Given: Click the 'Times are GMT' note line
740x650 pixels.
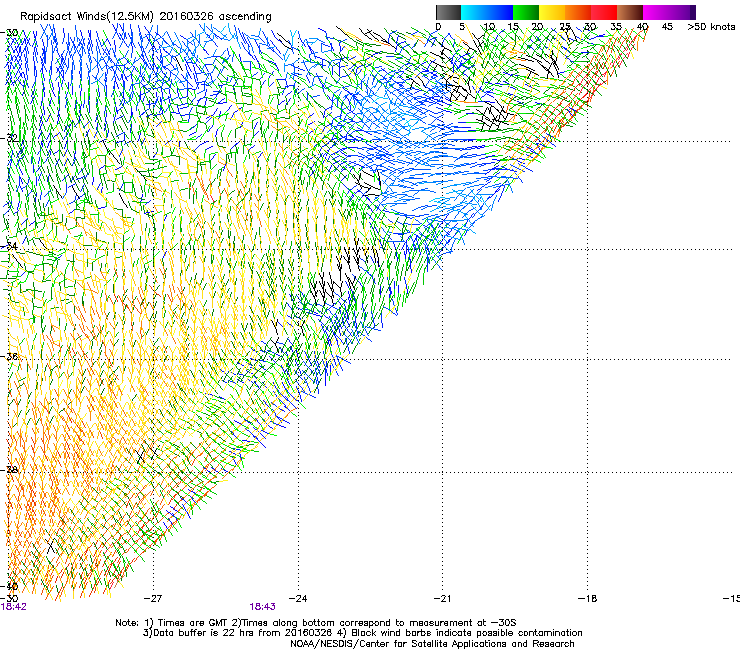Looking at the screenshot, I should (316, 623).
